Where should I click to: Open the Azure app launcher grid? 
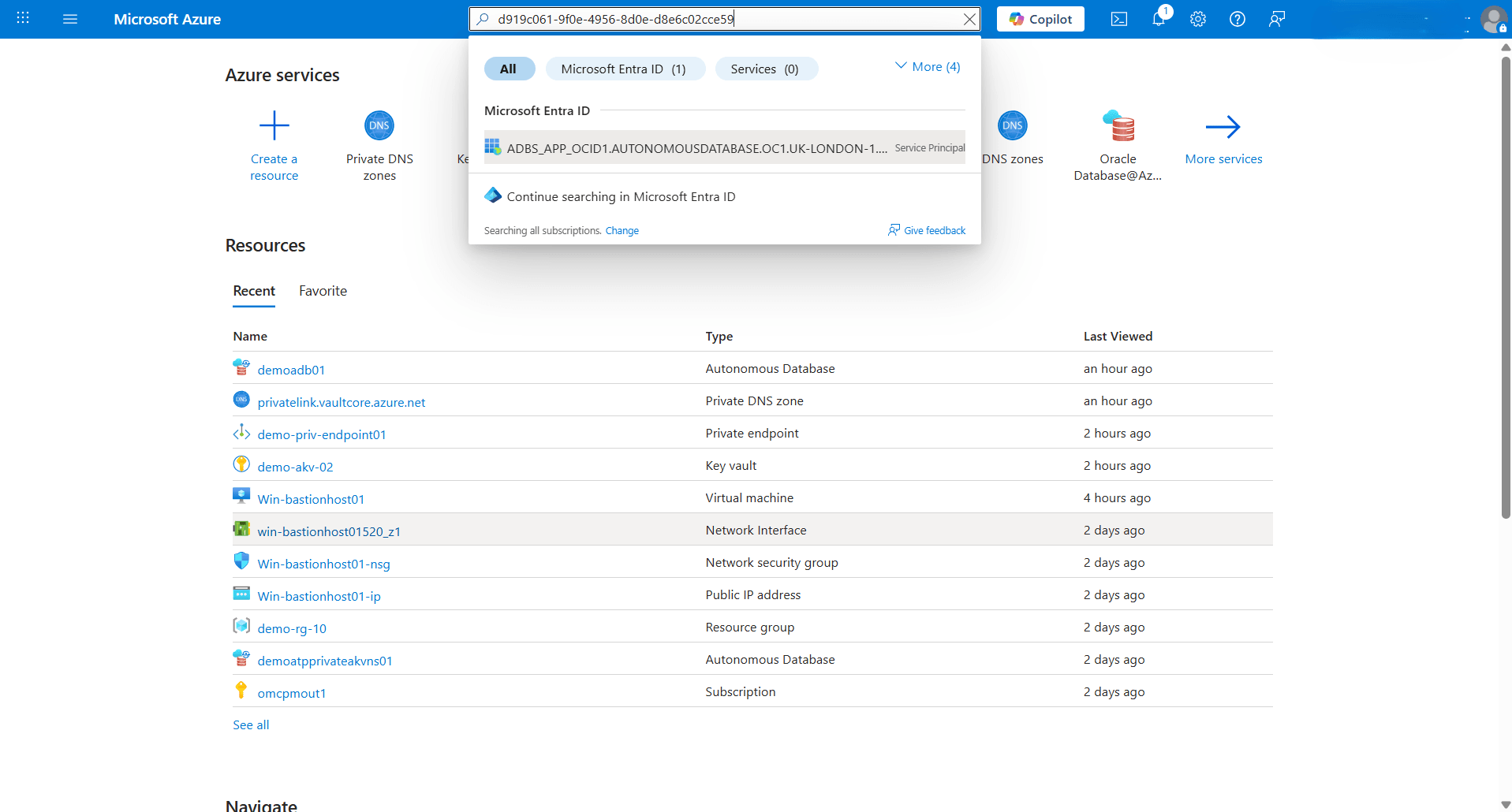21,19
